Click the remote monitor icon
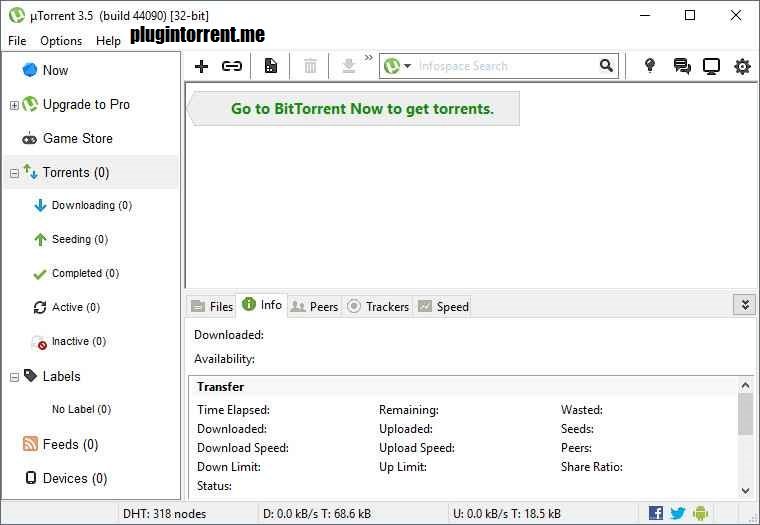This screenshot has height=525, width=760. click(x=712, y=66)
